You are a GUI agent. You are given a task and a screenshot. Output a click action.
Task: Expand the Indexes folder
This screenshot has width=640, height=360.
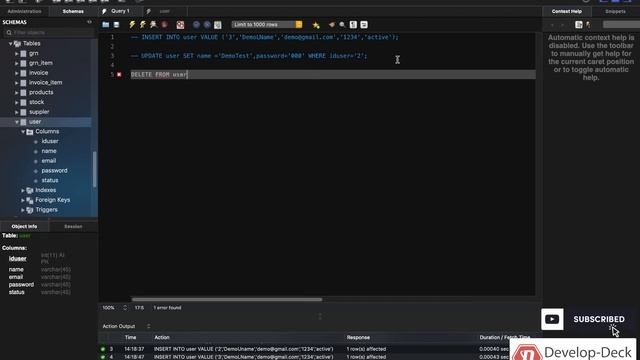pos(23,191)
